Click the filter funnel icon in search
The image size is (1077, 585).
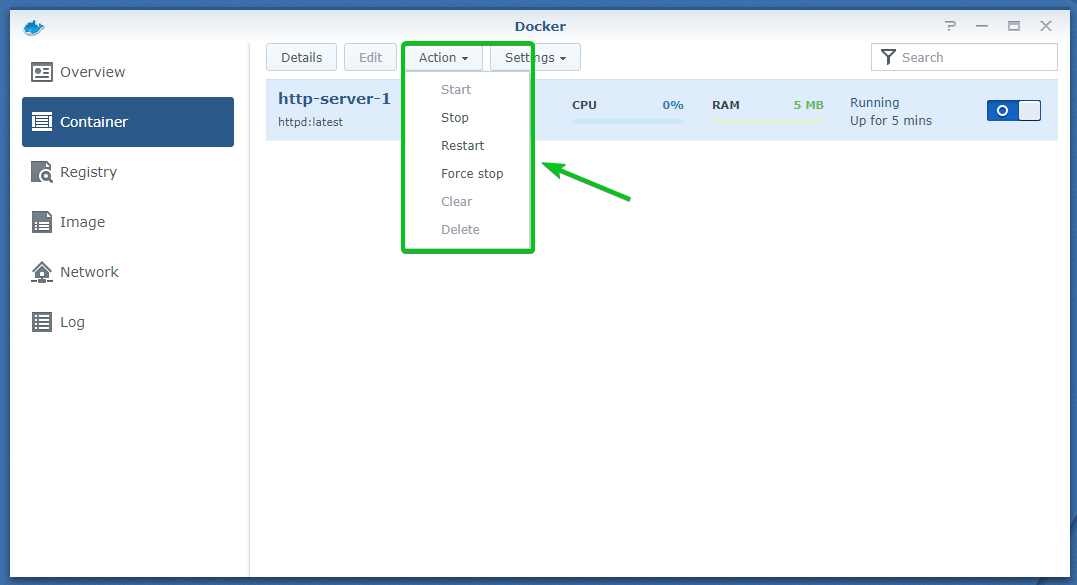pos(888,57)
